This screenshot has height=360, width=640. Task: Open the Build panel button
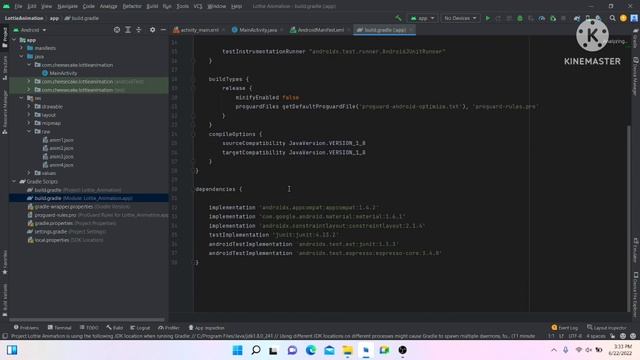(x=115, y=328)
